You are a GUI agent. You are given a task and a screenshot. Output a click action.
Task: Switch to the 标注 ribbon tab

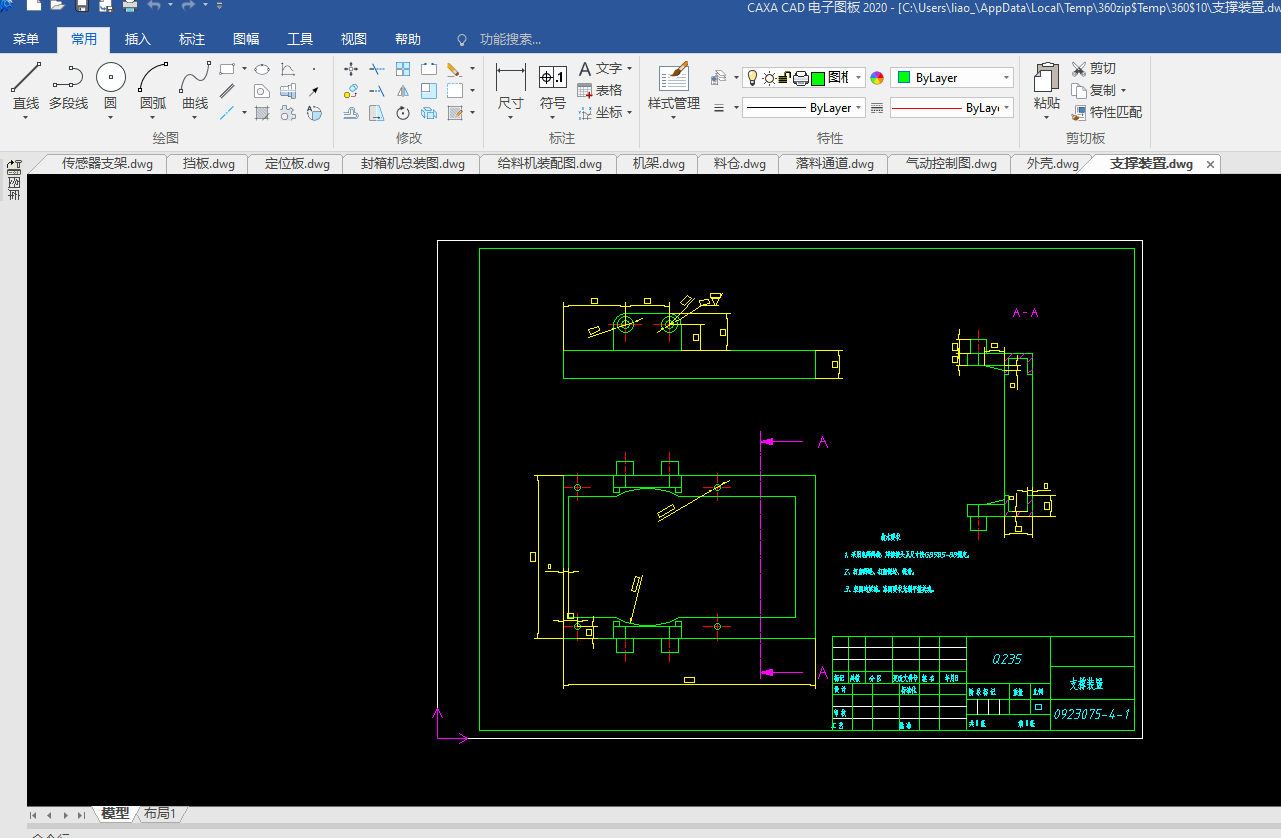click(192, 39)
